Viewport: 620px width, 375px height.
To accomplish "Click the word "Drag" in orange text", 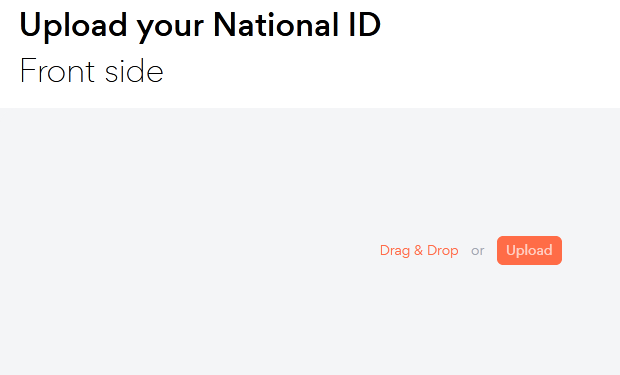I will click(395, 251).
